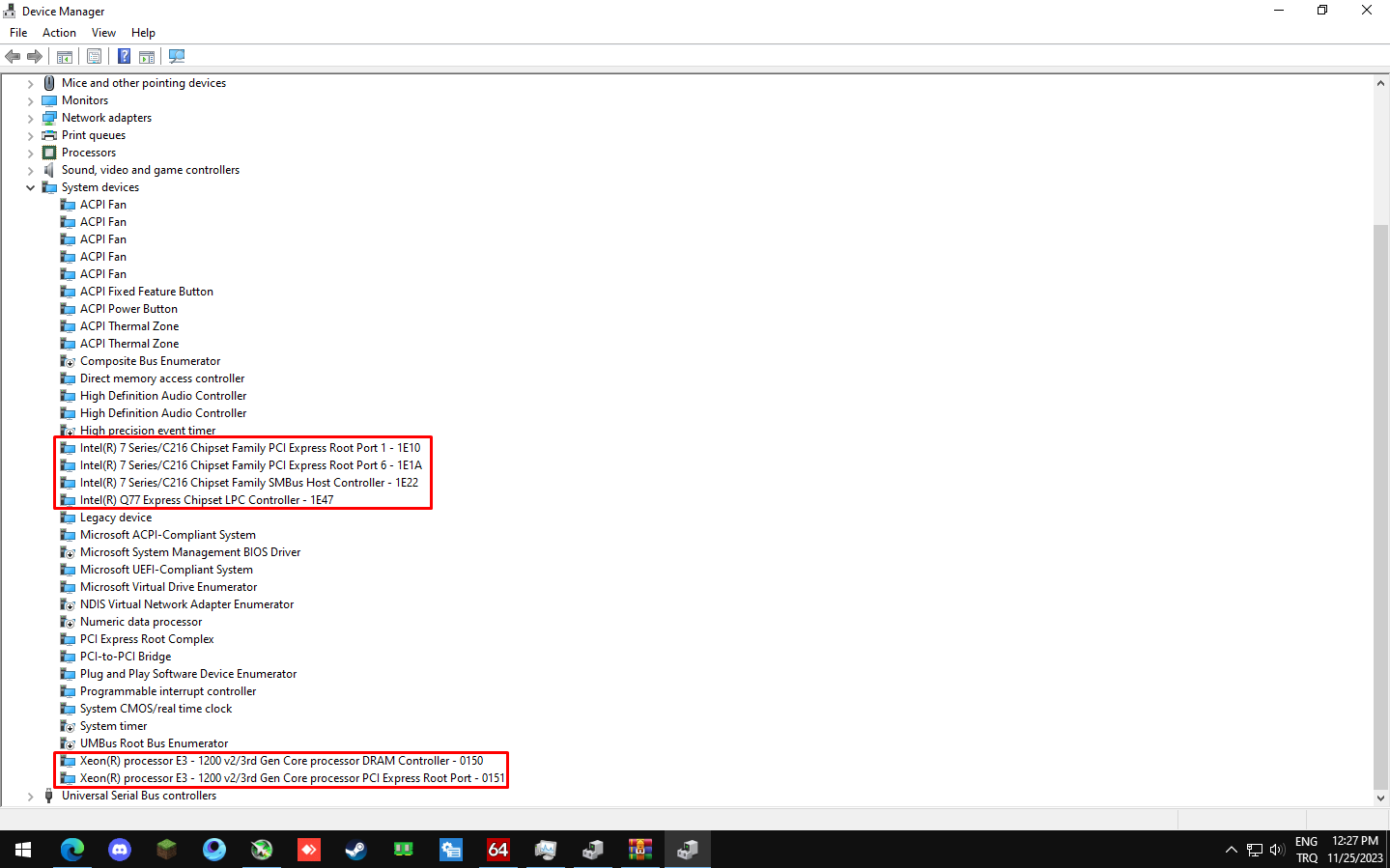Click the vertical scrollbar thumb

1380,506
